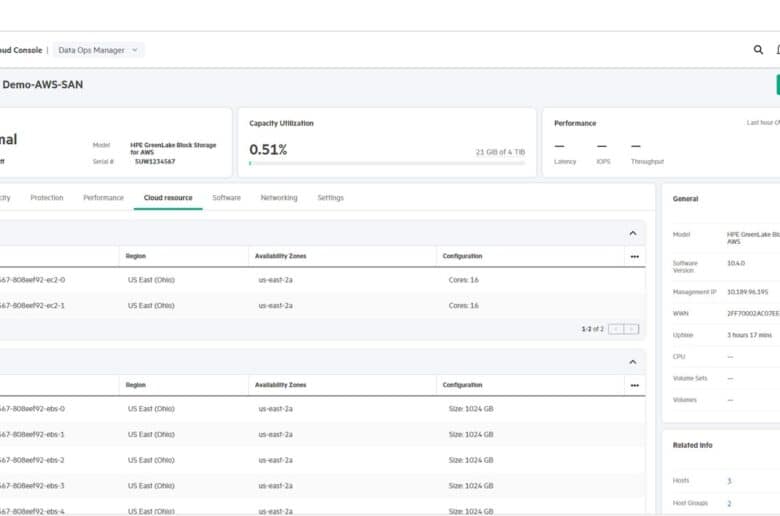Select the ebs-1 volume row name
This screenshot has width=780, height=516.
(x=32, y=434)
